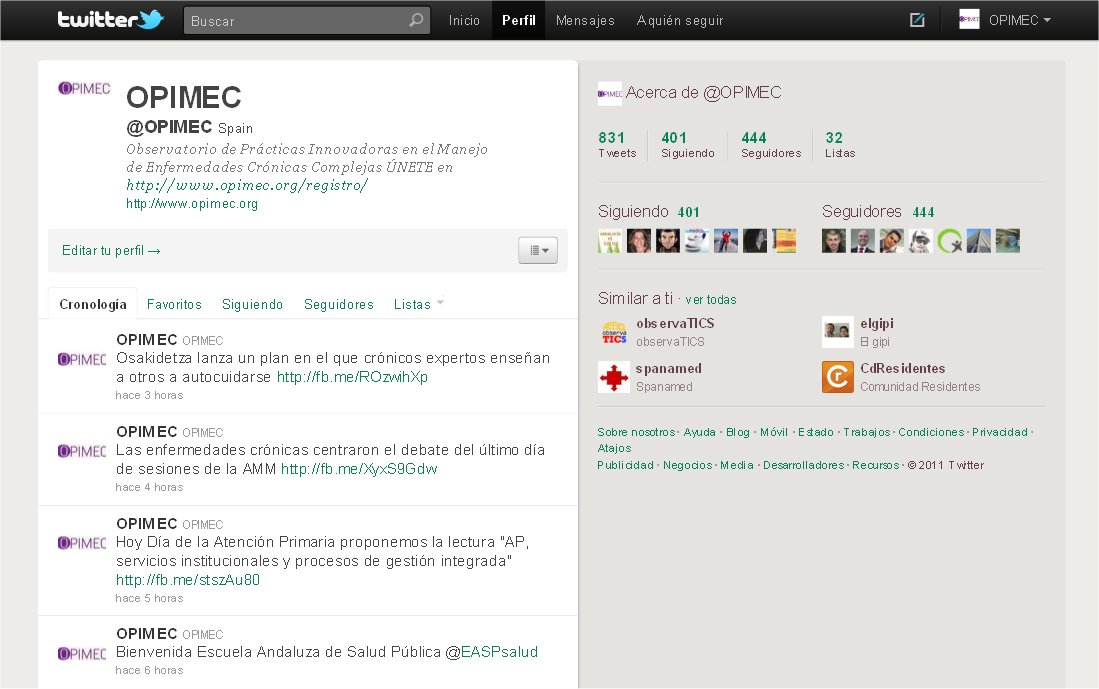Click first avatar in Seguidores row
This screenshot has width=1099, height=689.
(x=834, y=240)
